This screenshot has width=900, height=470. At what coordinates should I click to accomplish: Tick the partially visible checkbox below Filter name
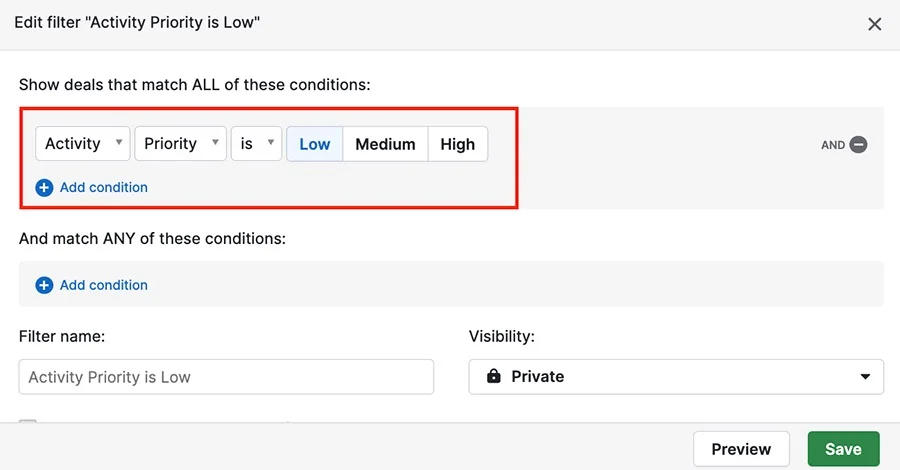(28, 421)
